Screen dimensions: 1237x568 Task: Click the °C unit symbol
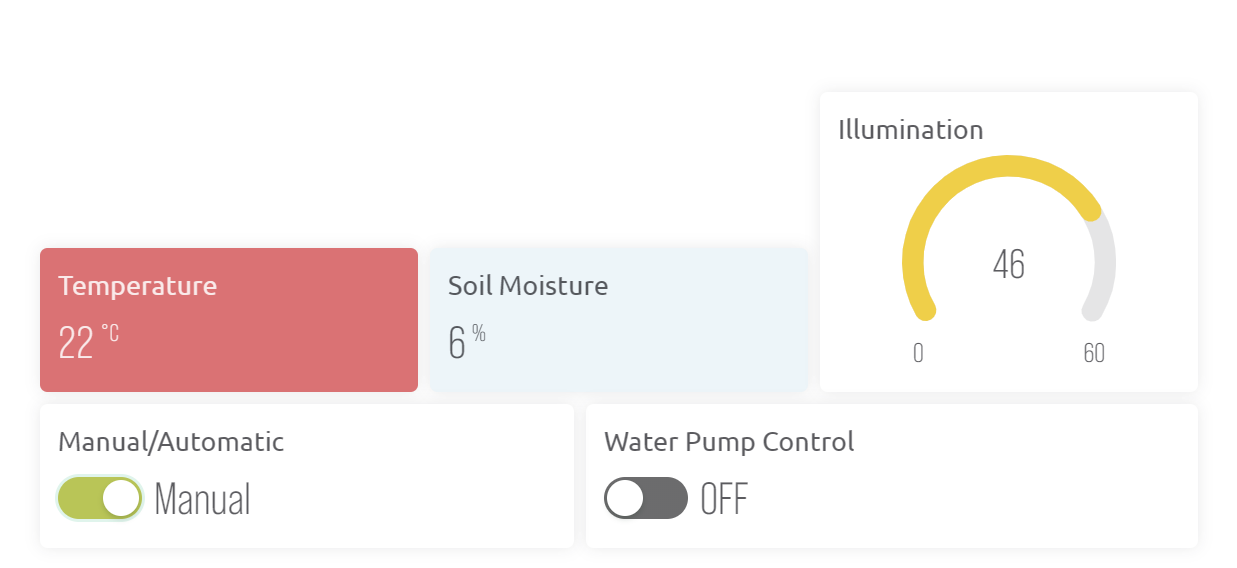click(x=110, y=333)
